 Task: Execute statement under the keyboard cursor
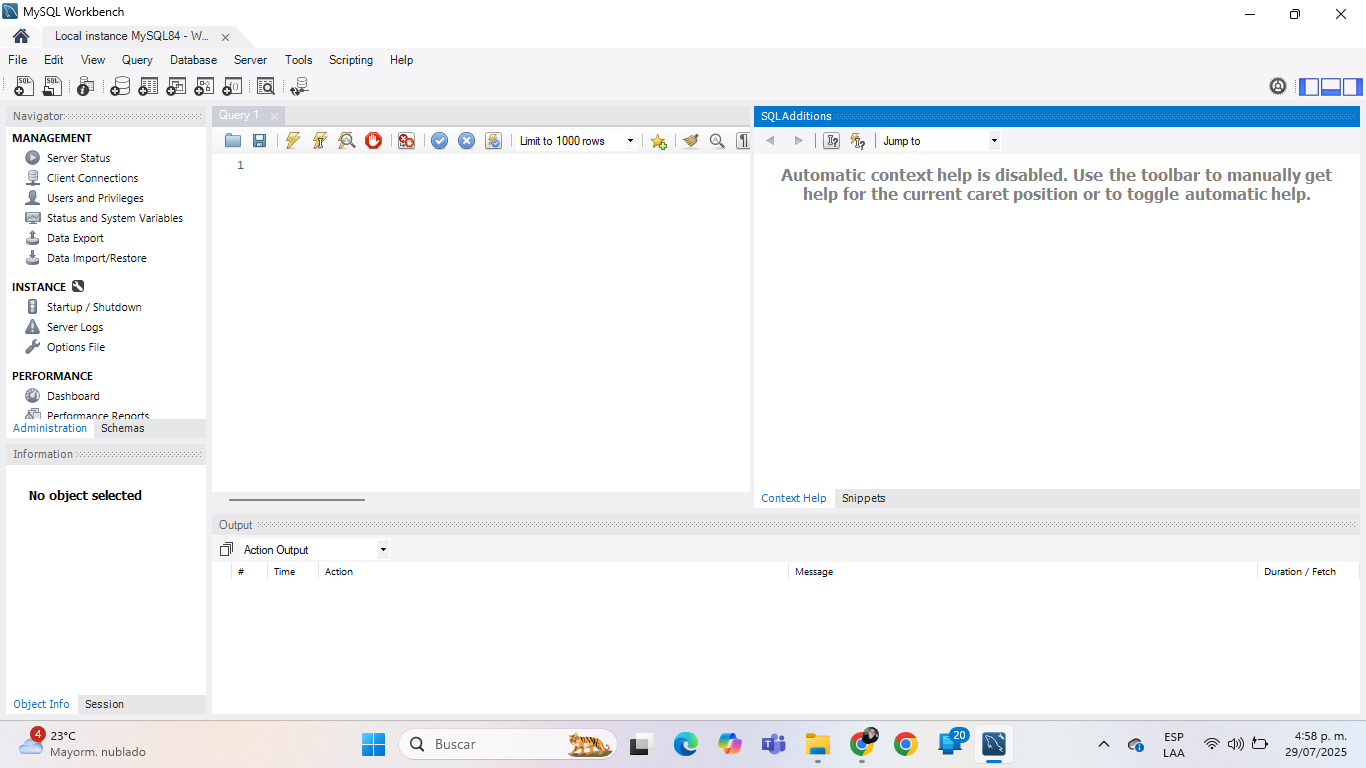coord(320,141)
